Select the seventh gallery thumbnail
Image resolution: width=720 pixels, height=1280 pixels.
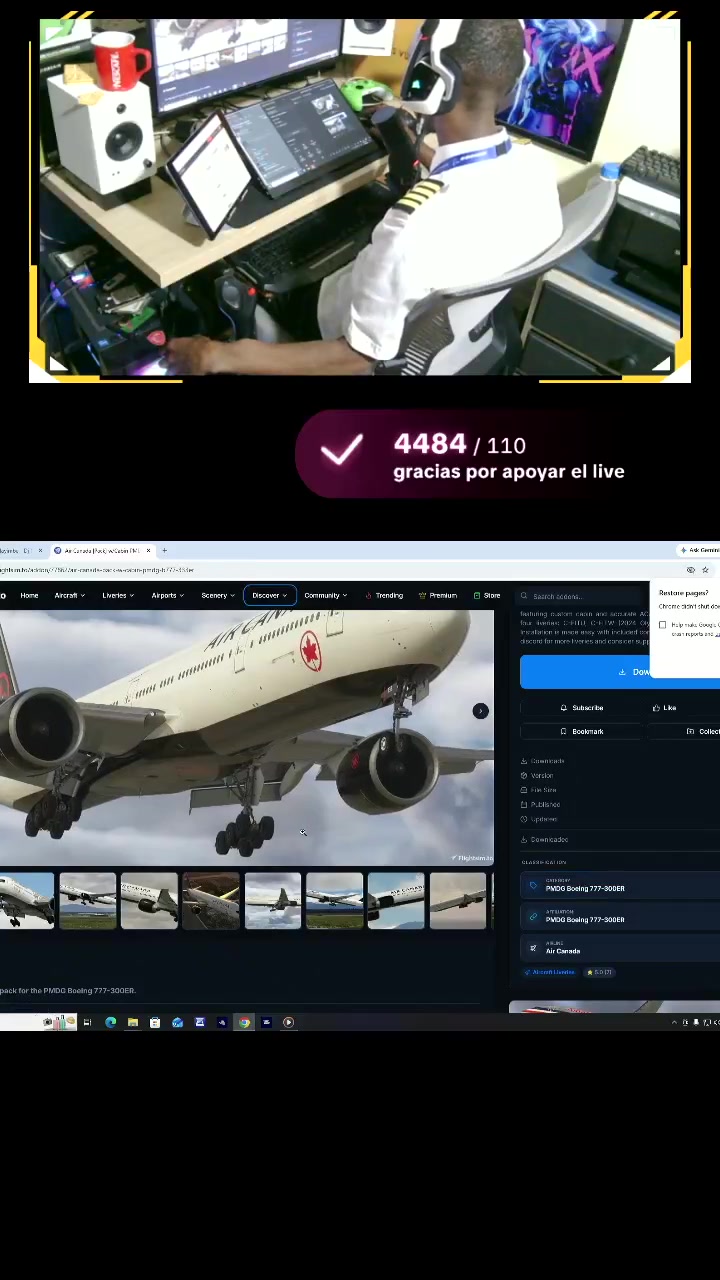pos(396,901)
